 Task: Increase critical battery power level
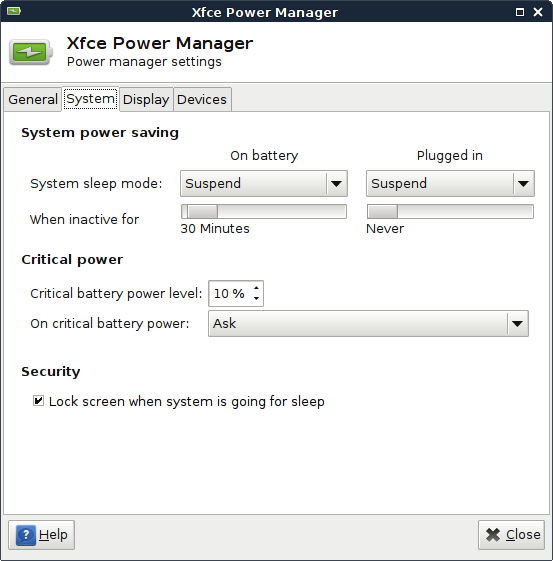point(256,288)
